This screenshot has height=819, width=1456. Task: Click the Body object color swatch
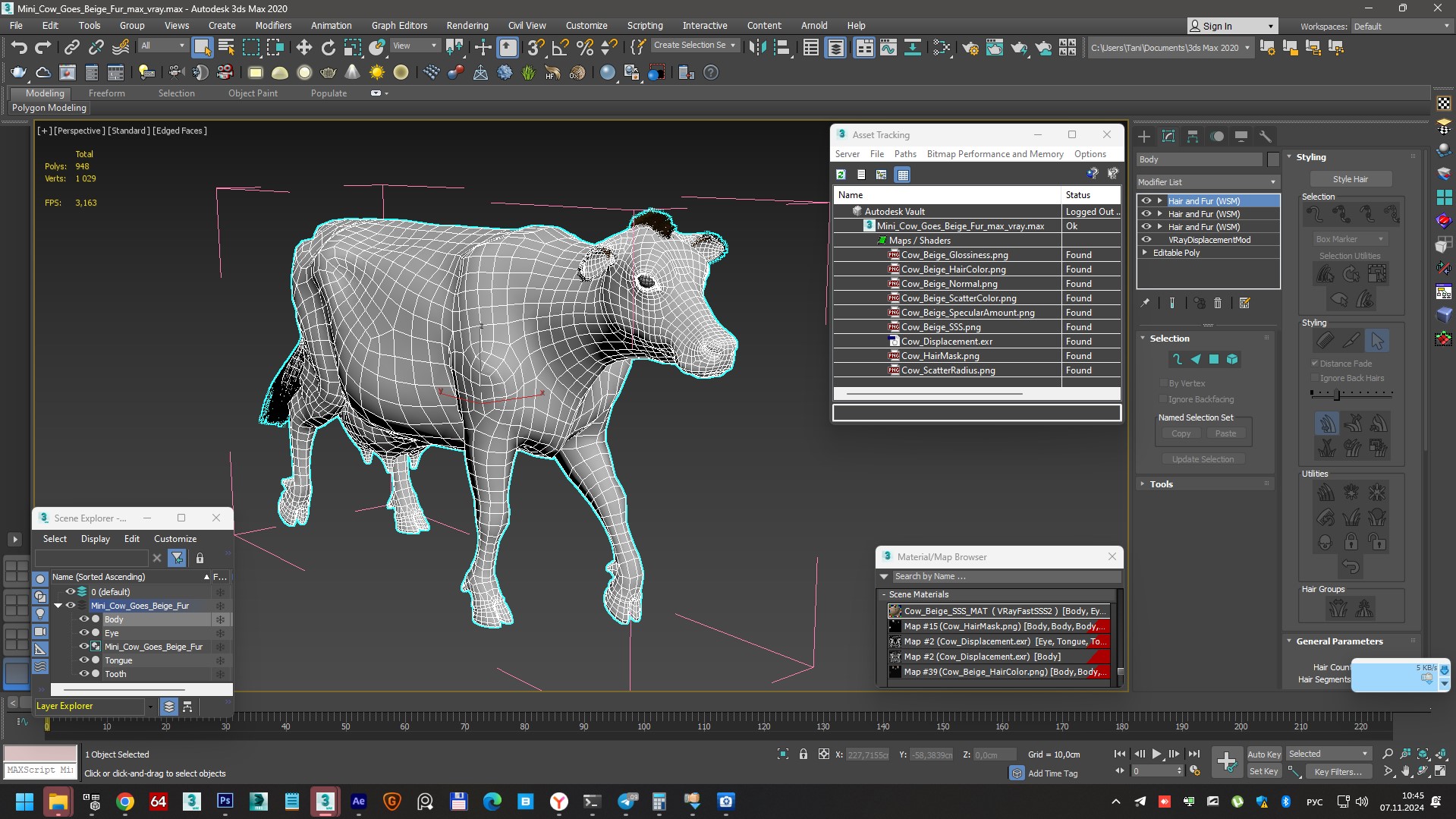click(x=1272, y=159)
